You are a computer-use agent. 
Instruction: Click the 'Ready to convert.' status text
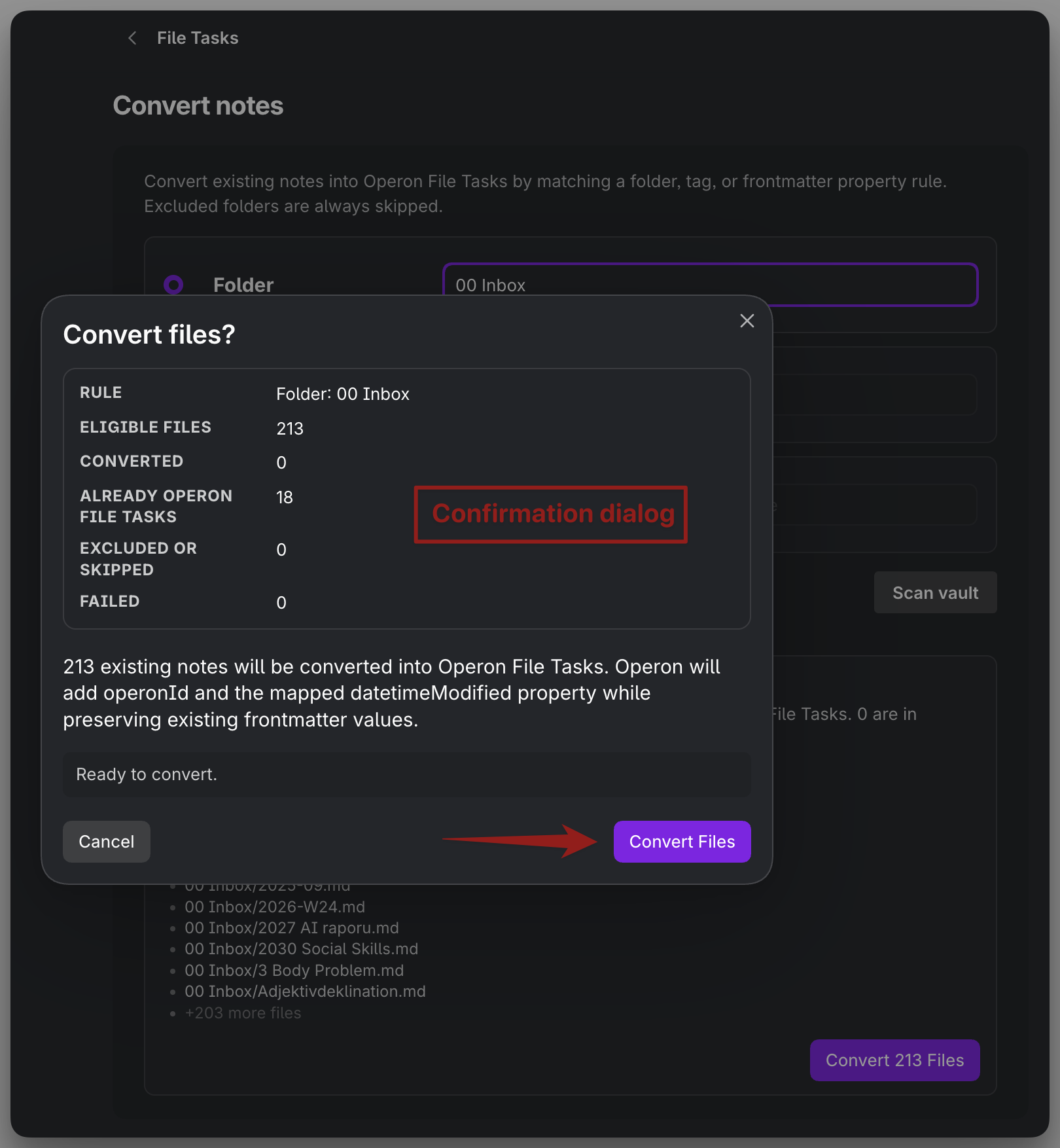click(x=147, y=774)
